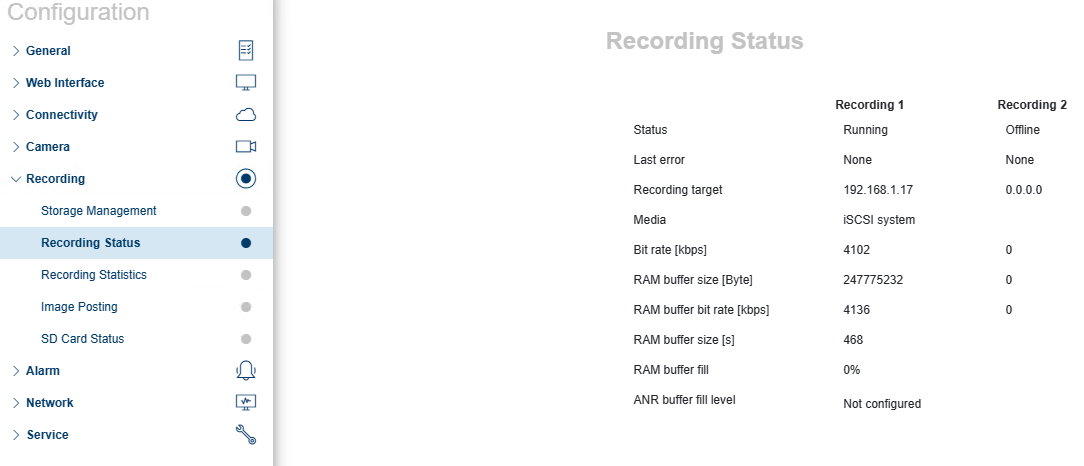This screenshot has height=466, width=1084.
Task: Expand the General section chevron
Action: [x=16, y=51]
